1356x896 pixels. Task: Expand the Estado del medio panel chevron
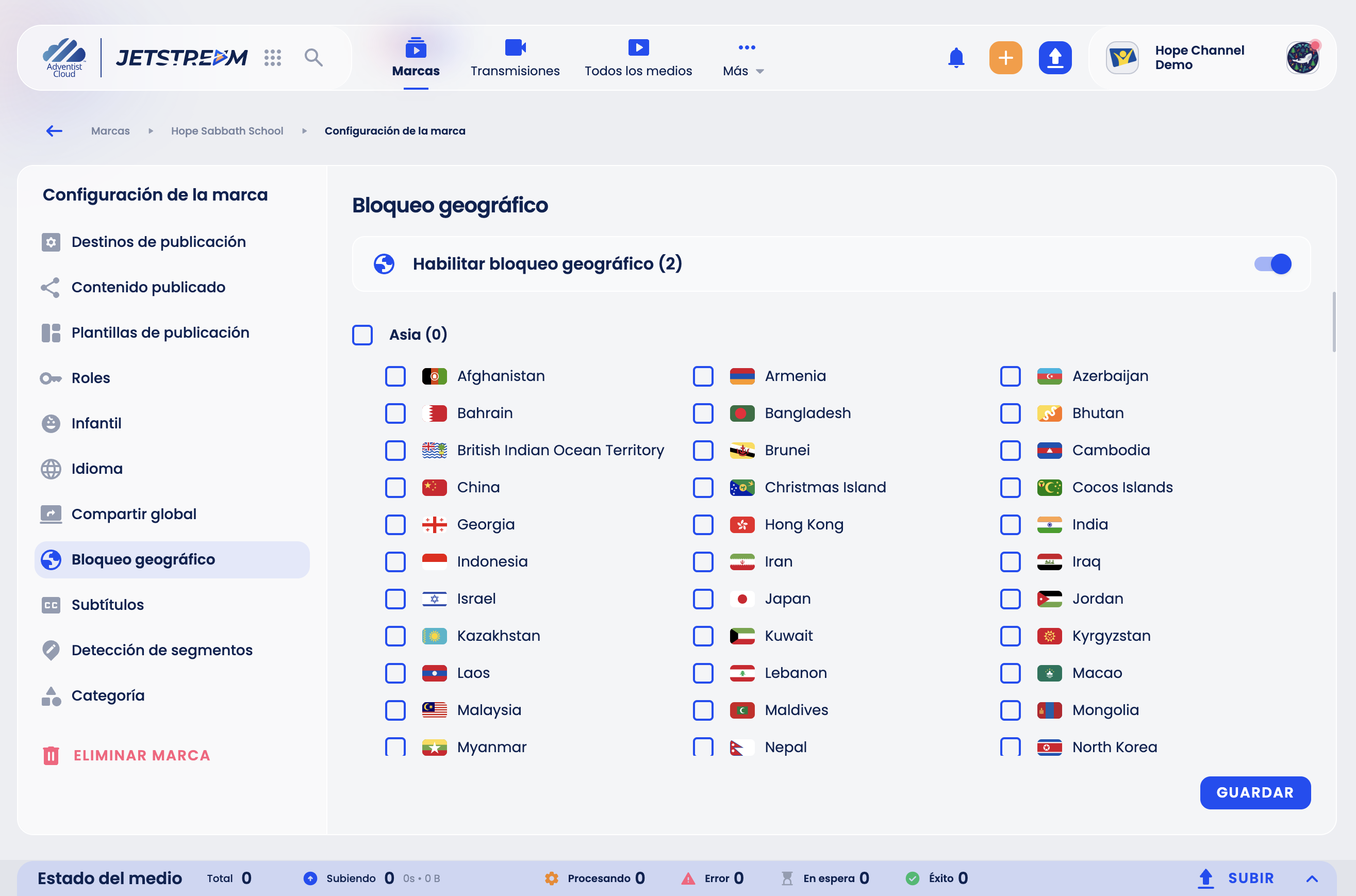point(1312,879)
